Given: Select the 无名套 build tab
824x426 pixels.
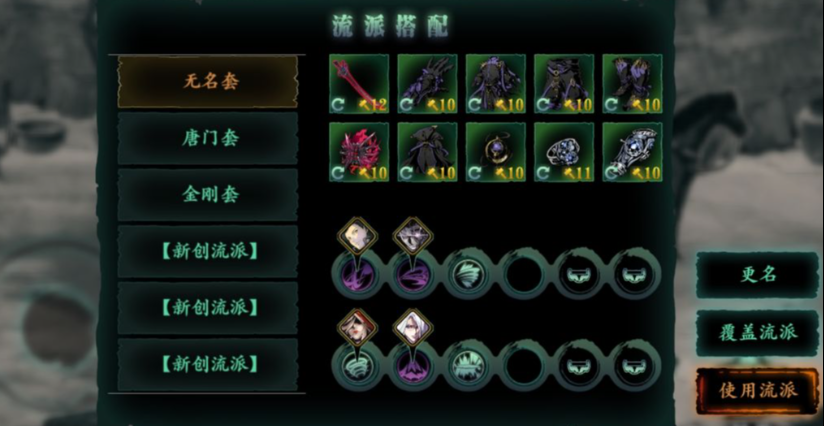Looking at the screenshot, I should tap(208, 81).
